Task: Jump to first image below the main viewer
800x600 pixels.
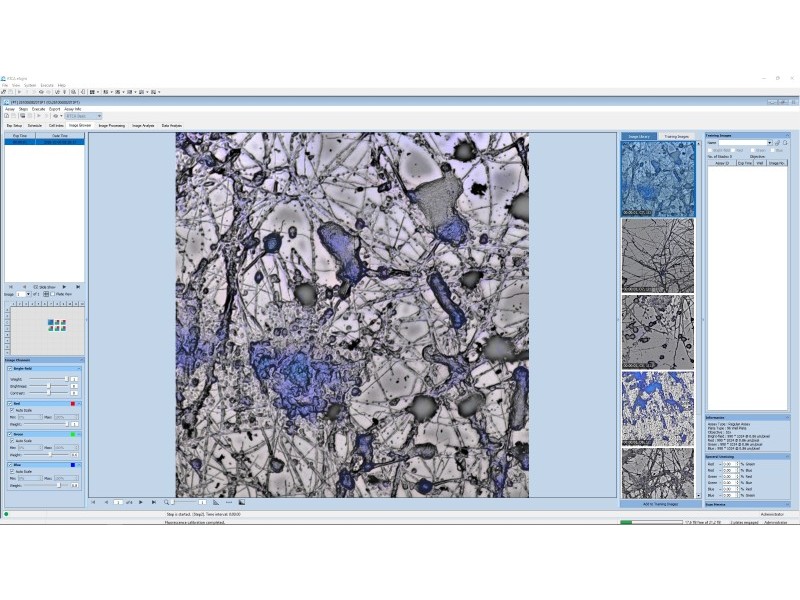Action: 93,503
